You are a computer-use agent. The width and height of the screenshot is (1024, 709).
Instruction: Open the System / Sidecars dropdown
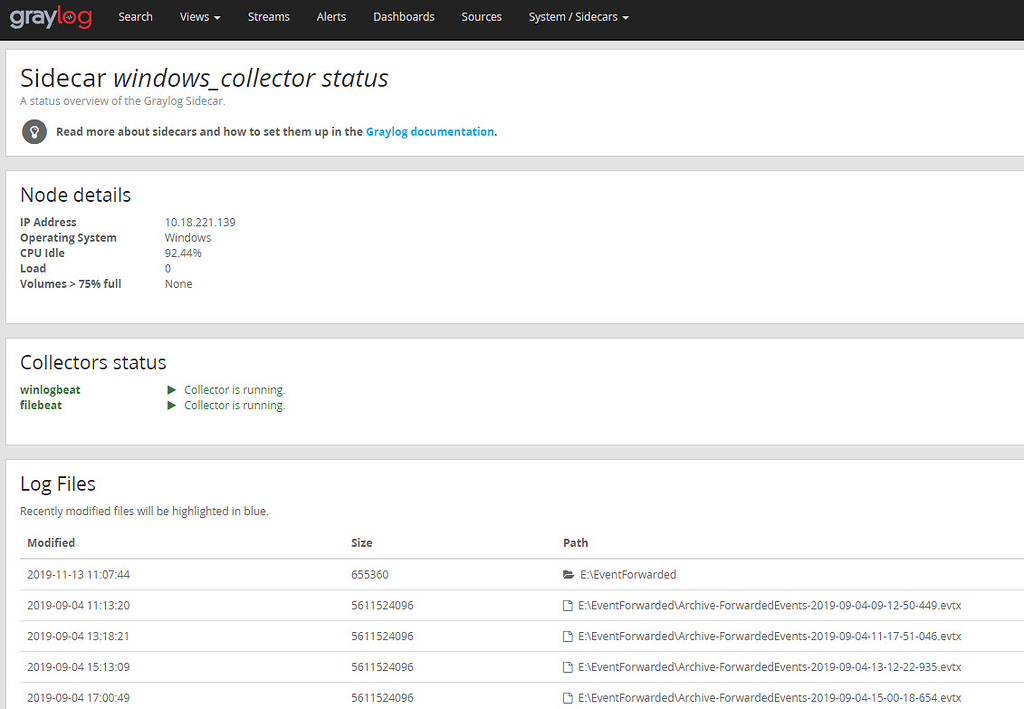(578, 16)
